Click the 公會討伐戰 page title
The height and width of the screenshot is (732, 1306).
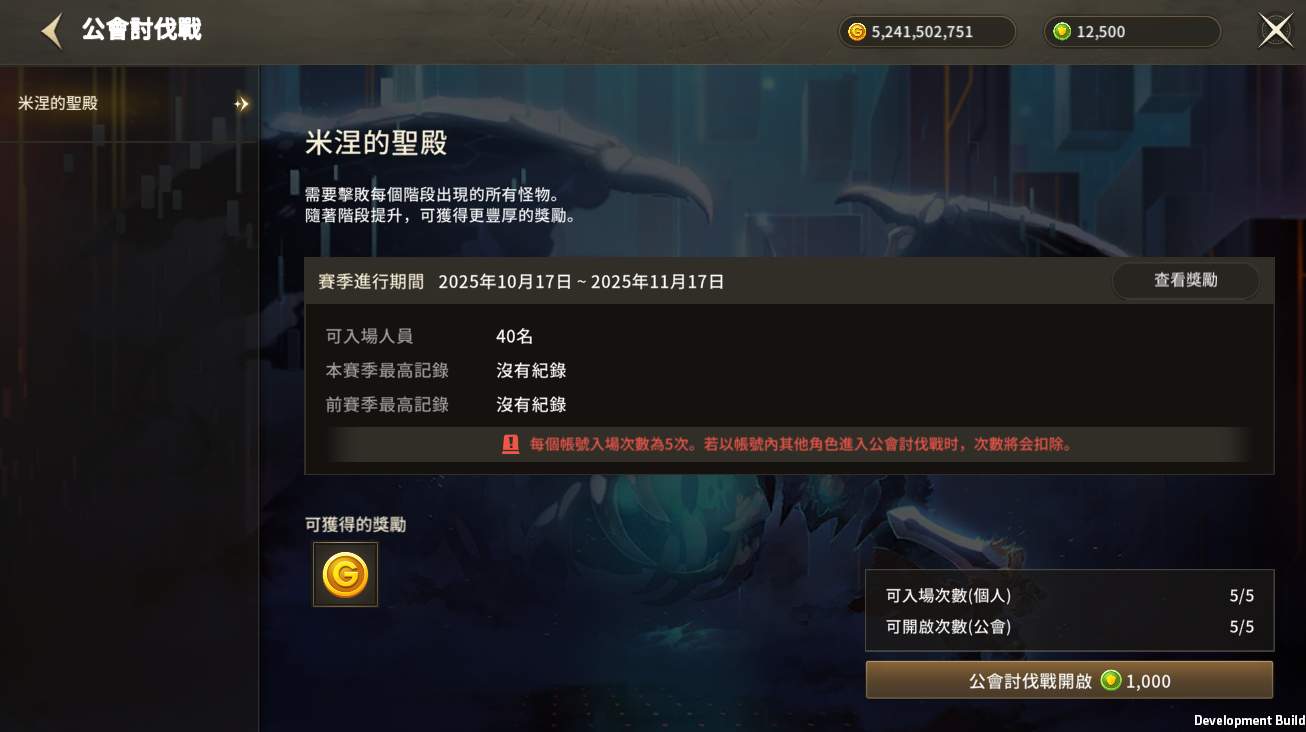(142, 29)
